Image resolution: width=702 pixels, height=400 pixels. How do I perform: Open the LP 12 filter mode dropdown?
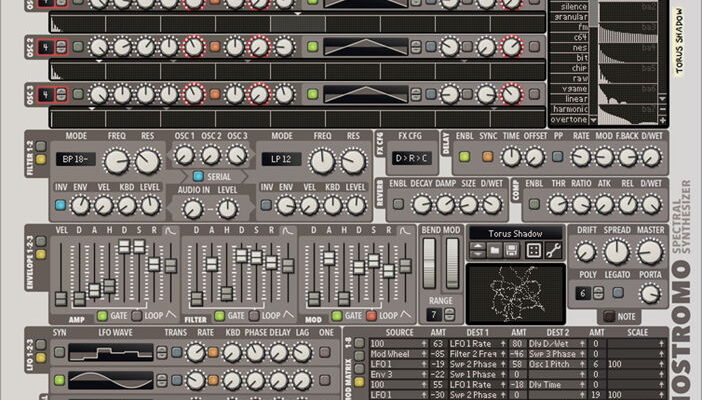click(x=282, y=158)
